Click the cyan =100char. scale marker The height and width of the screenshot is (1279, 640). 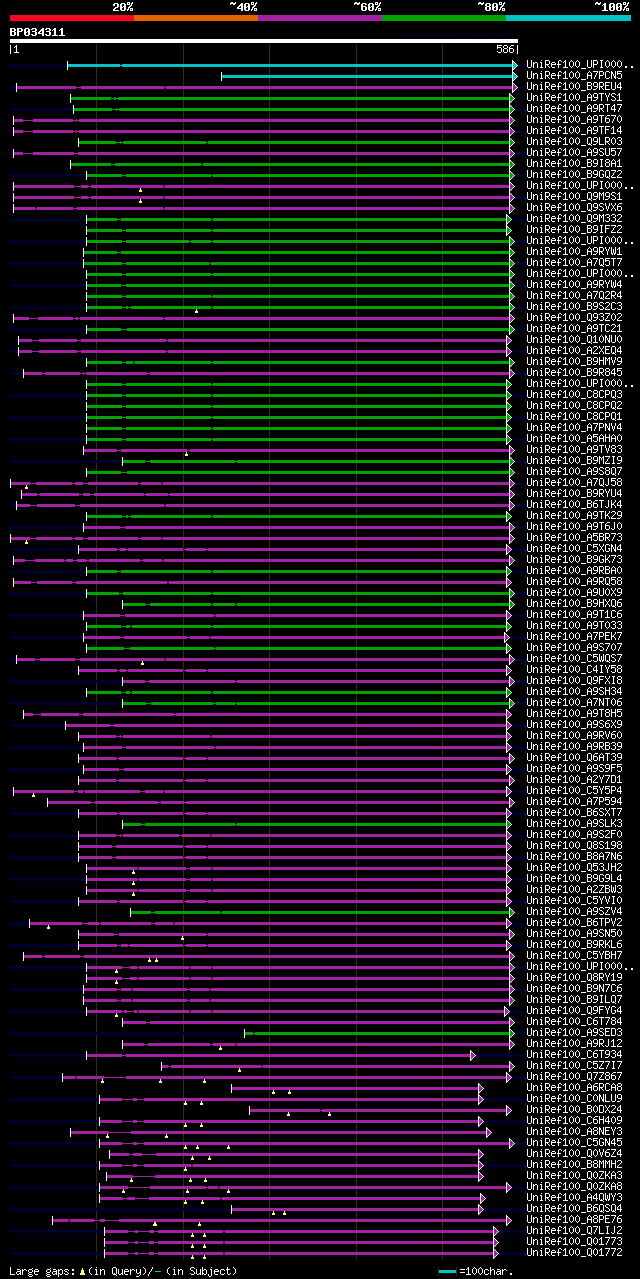[447, 1271]
